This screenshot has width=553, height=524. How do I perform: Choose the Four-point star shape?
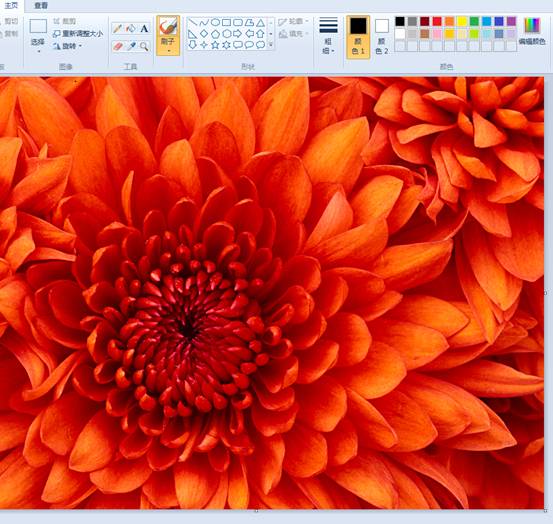[x=203, y=45]
